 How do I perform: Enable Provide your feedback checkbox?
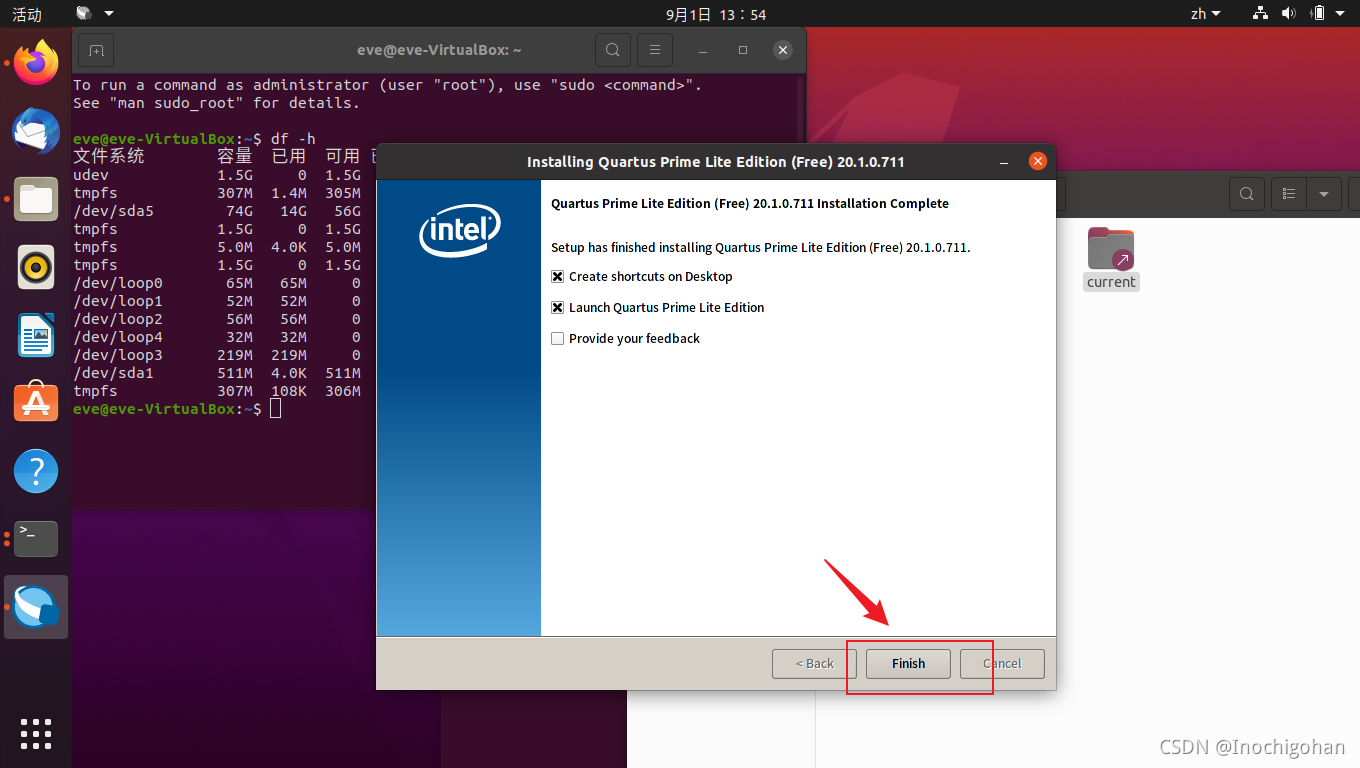tap(558, 338)
